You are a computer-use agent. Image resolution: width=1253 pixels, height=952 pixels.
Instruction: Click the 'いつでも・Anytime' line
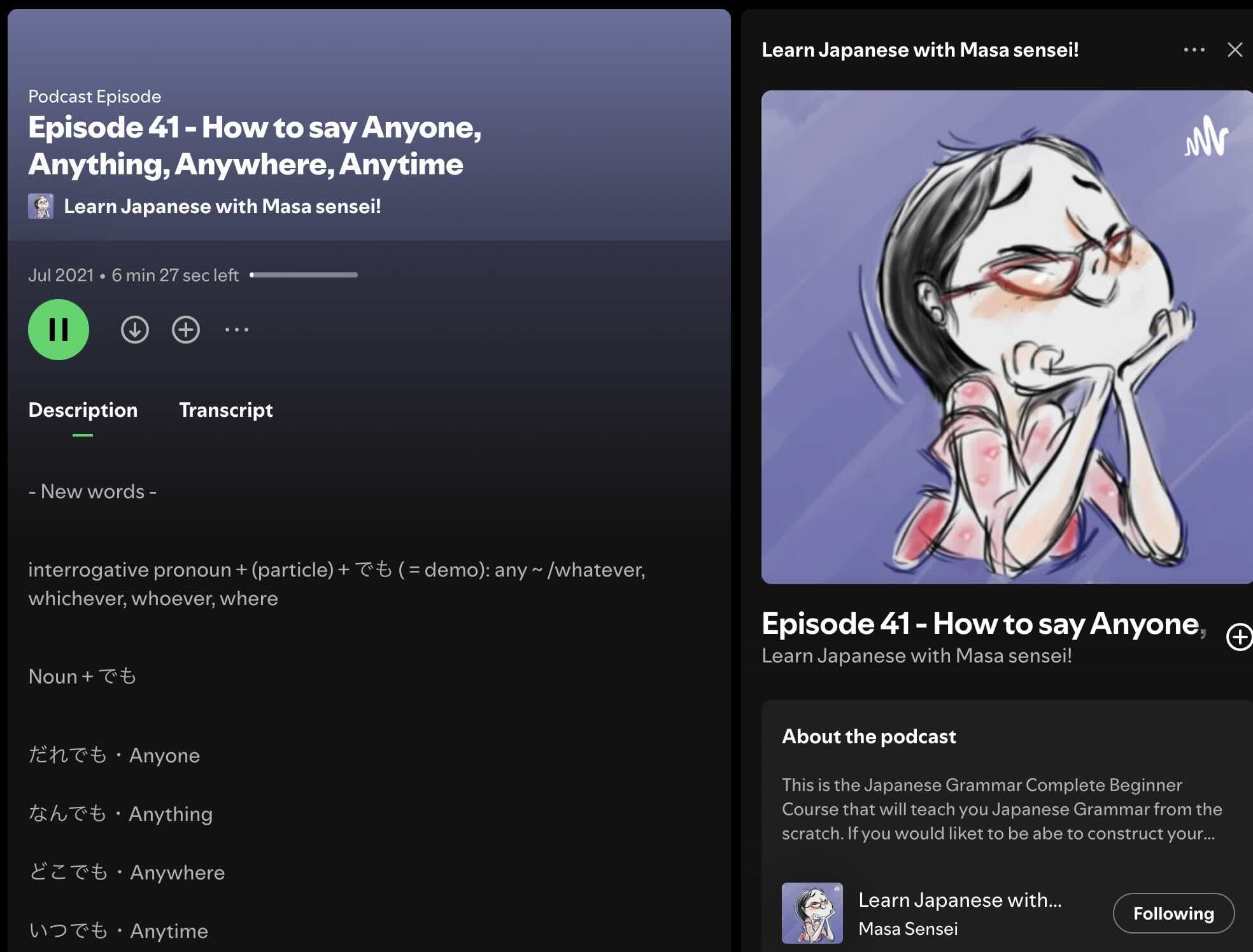pyautogui.click(x=118, y=930)
